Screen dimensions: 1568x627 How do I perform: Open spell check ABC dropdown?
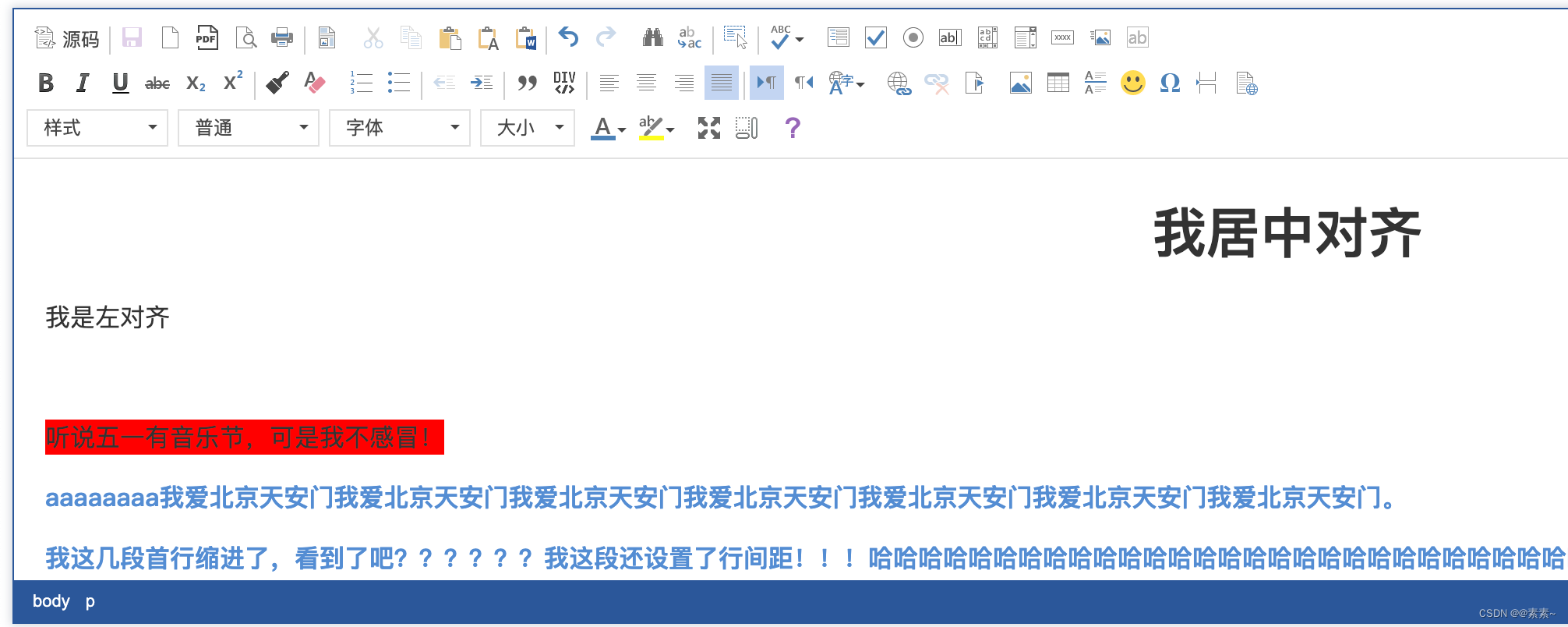click(787, 37)
